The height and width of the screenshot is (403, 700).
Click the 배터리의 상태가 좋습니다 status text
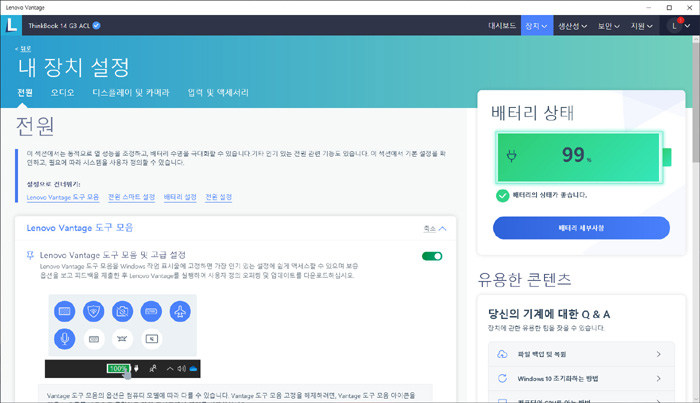550,195
